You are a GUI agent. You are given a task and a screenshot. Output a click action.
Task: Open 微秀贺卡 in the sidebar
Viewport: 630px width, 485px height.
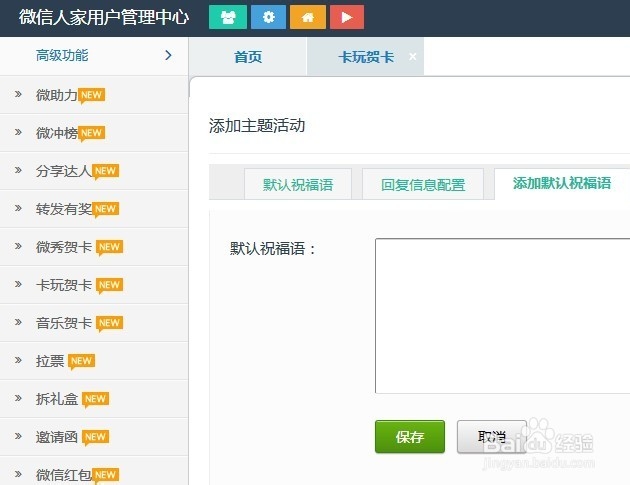click(63, 247)
